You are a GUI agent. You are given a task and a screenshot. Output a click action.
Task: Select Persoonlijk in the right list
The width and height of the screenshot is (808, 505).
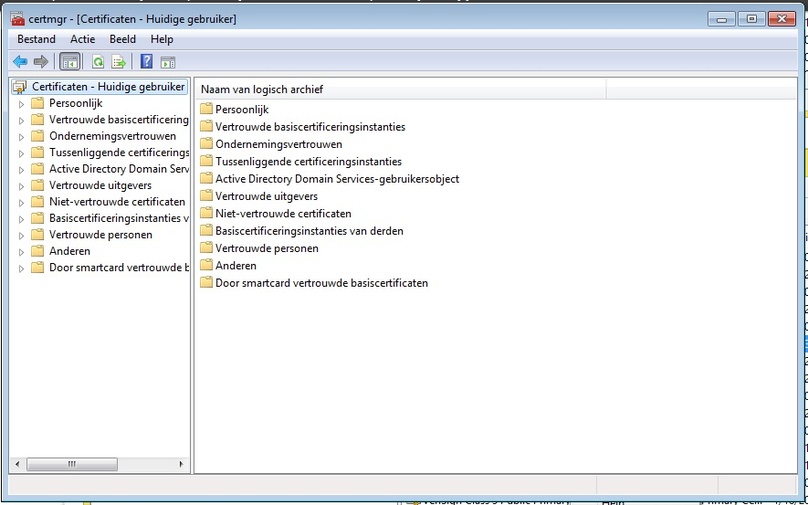(x=242, y=109)
